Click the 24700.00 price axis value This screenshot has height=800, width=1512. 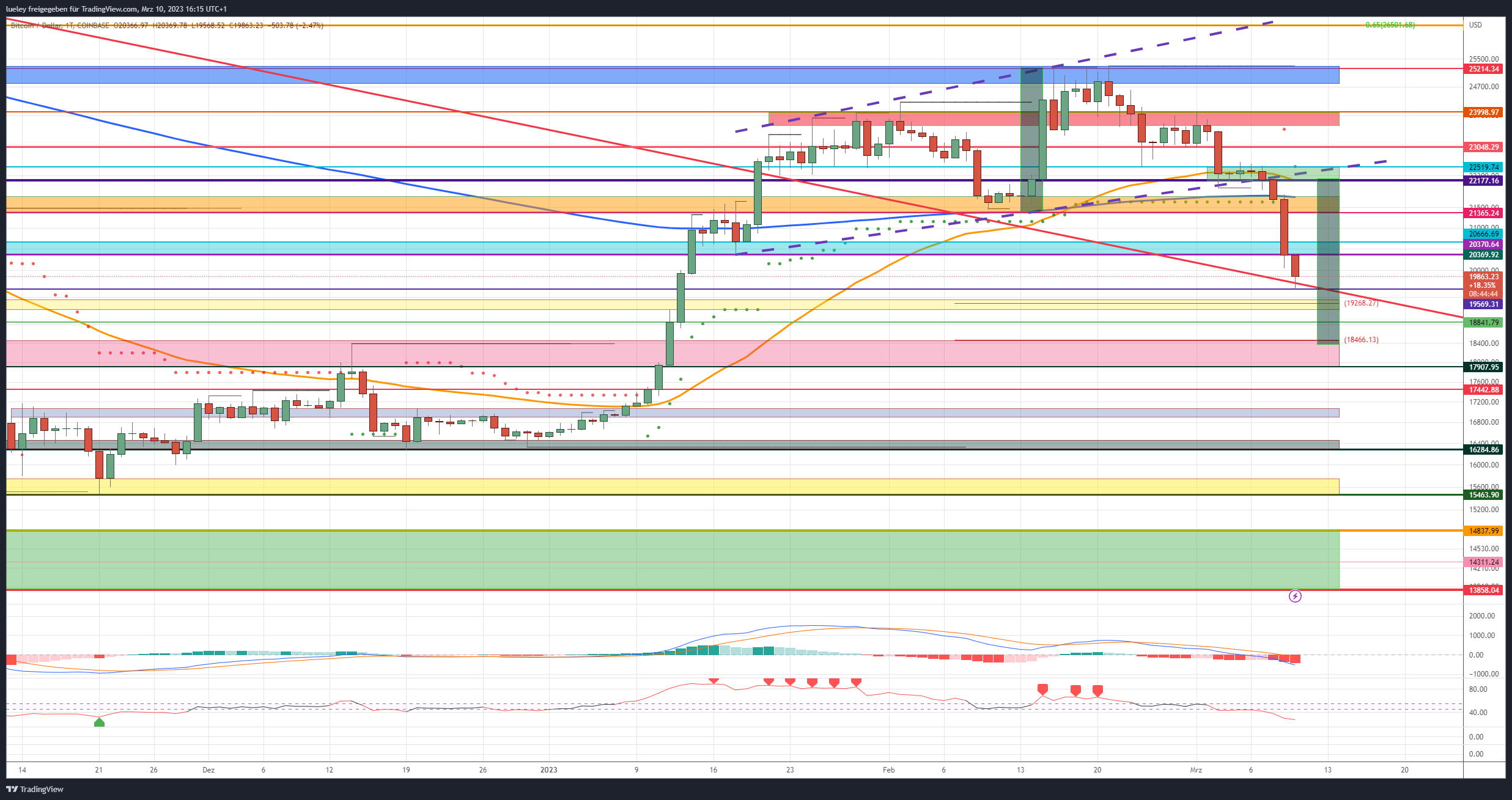(x=1484, y=87)
